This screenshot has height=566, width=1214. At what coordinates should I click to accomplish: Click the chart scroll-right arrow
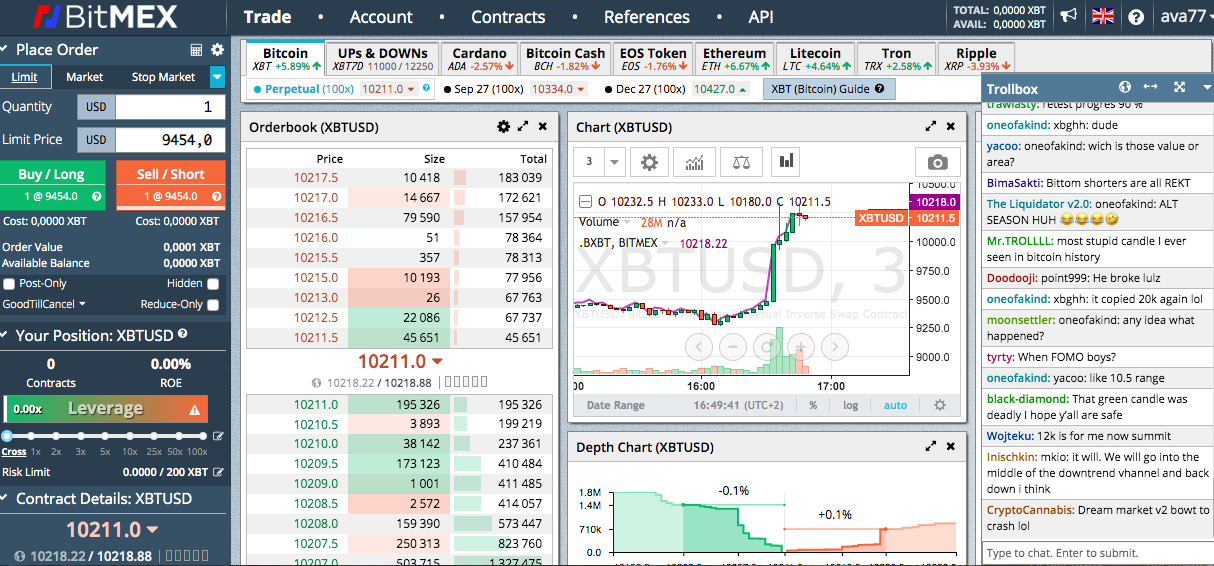pos(834,347)
